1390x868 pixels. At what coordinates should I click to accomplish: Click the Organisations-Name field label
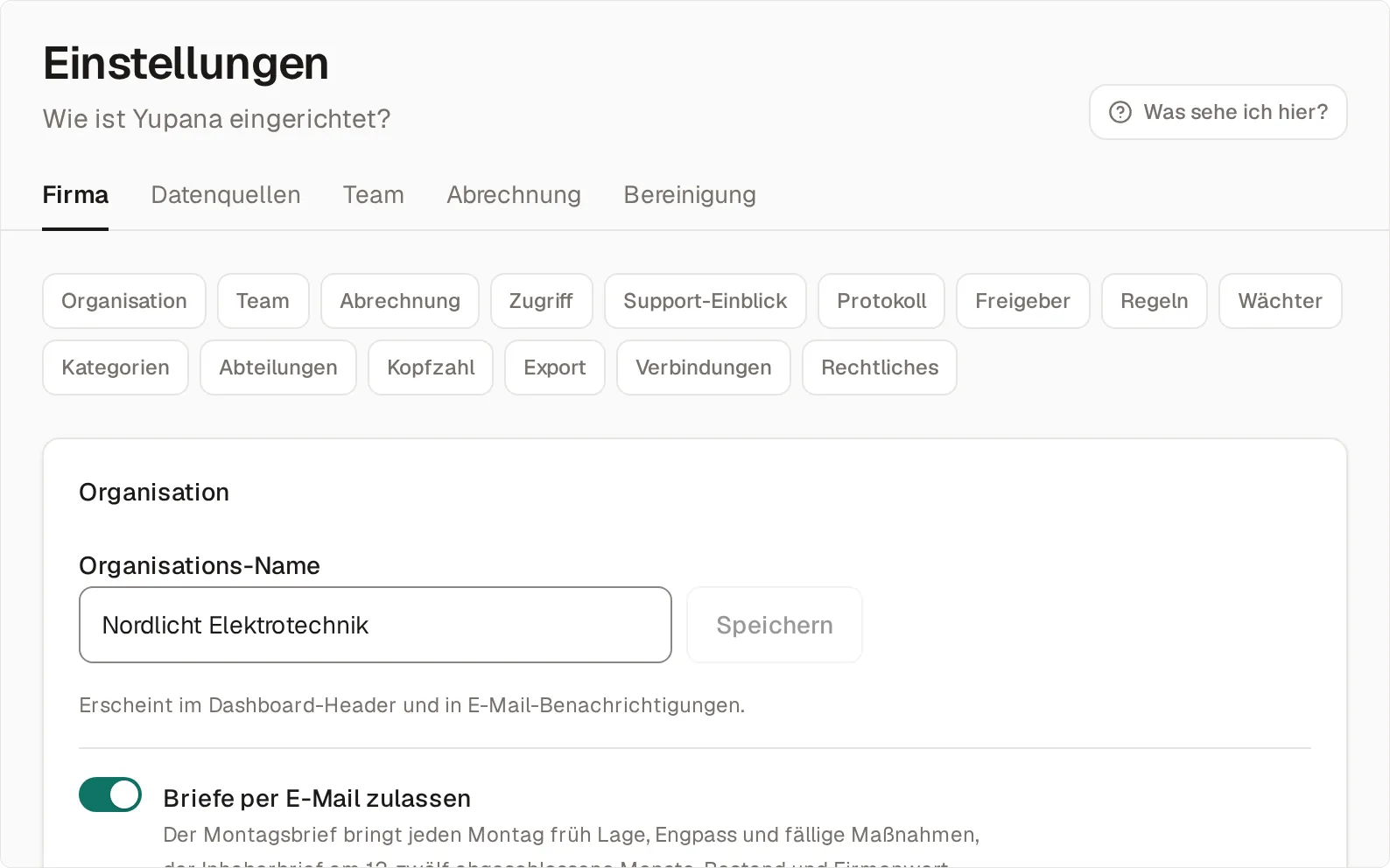coord(200,566)
